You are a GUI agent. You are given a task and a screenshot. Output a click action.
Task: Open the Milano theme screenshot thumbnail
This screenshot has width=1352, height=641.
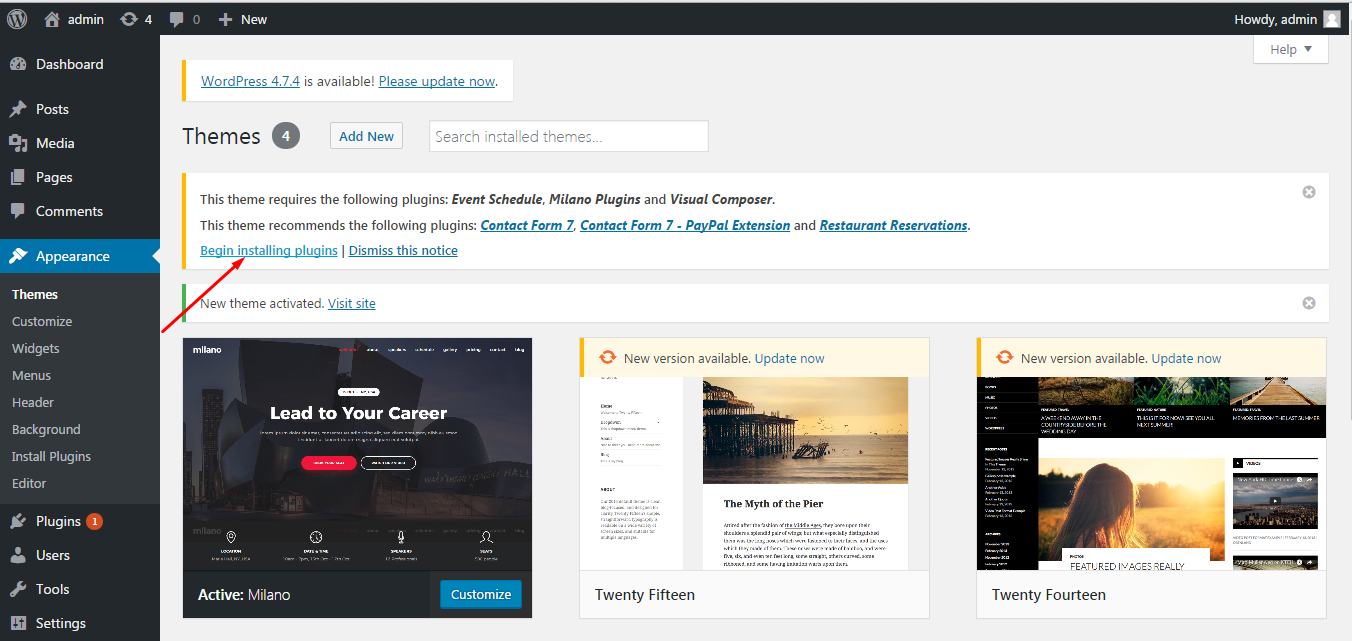[x=358, y=454]
